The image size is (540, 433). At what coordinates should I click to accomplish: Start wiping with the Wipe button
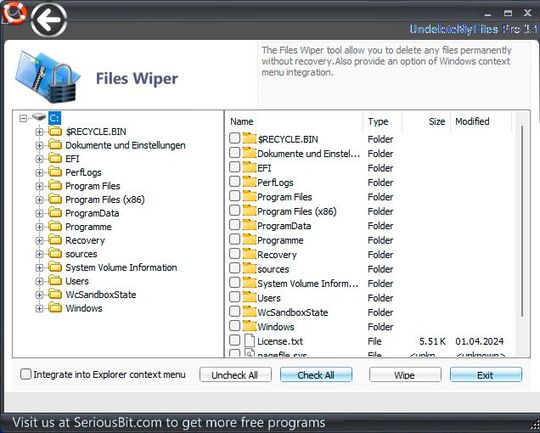(x=405, y=375)
